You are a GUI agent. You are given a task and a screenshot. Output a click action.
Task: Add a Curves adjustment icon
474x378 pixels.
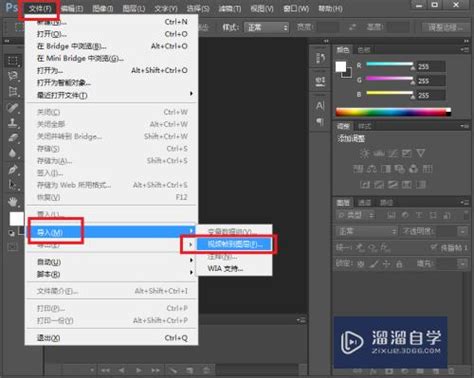point(393,153)
